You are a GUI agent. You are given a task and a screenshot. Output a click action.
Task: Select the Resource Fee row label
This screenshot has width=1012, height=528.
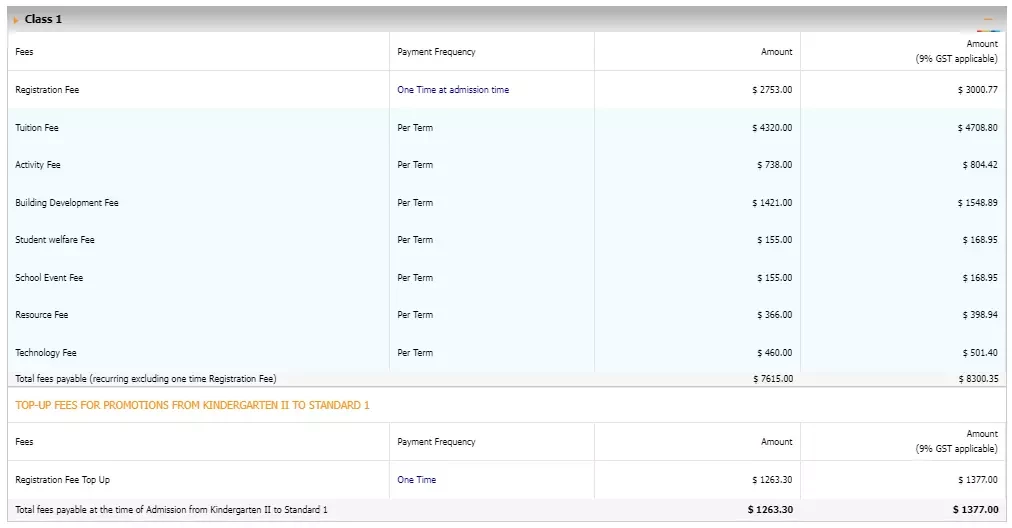click(41, 315)
